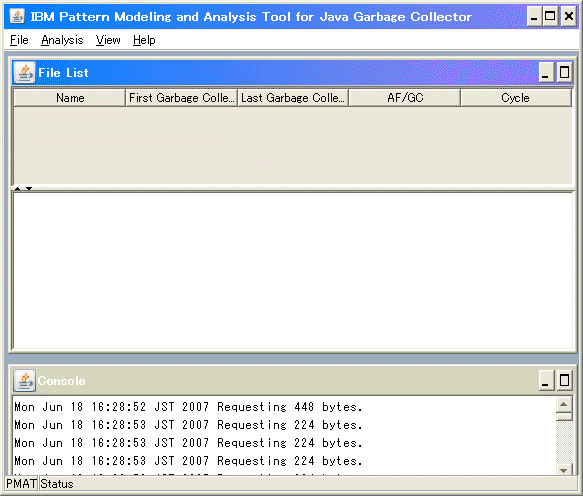Image resolution: width=583 pixels, height=496 pixels.
Task: Click the Console panel title
Action: (x=61, y=380)
